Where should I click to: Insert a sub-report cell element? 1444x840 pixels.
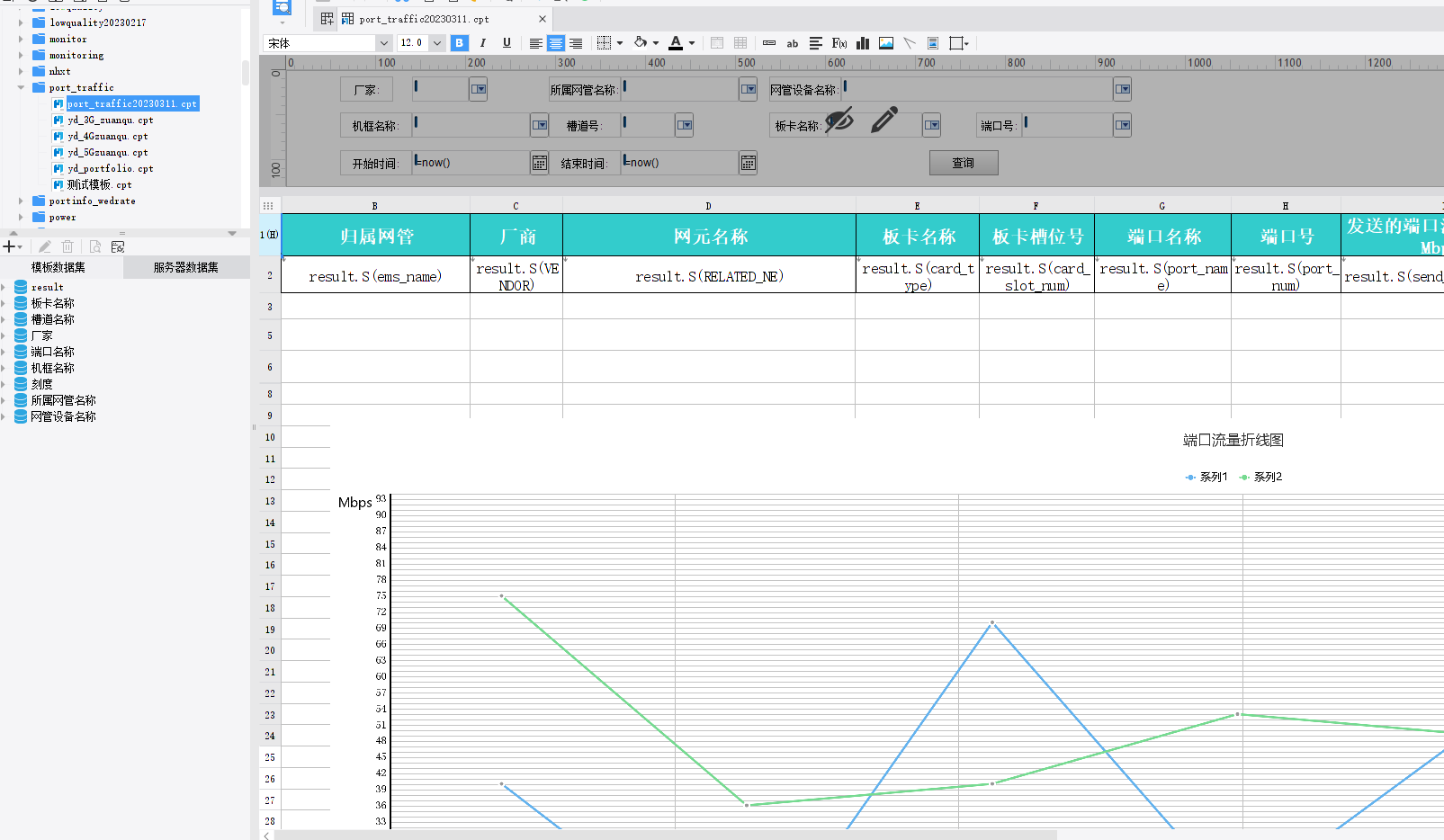(933, 43)
